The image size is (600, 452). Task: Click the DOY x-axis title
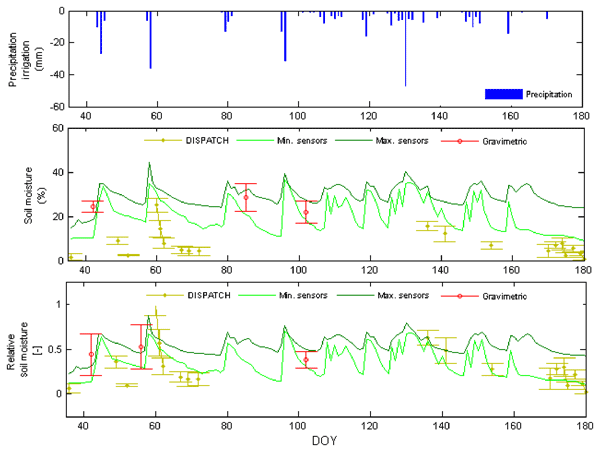(x=325, y=441)
